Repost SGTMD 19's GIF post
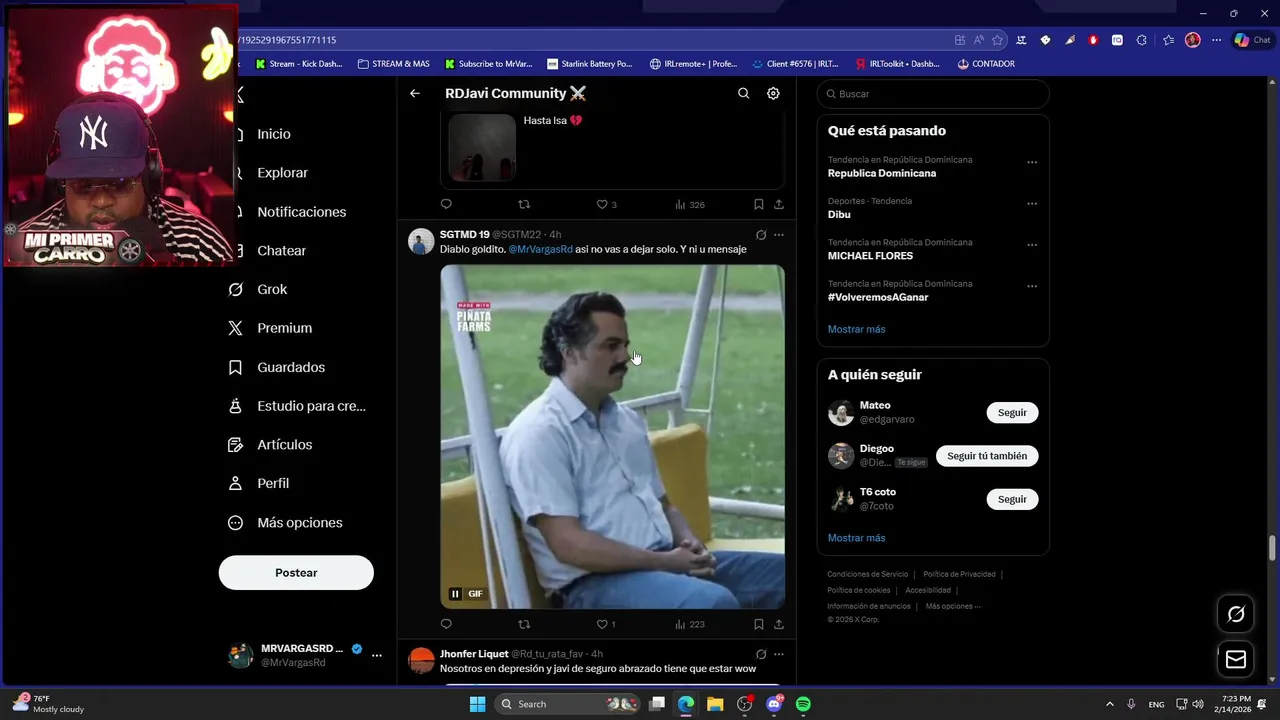1280x720 pixels. [x=524, y=624]
